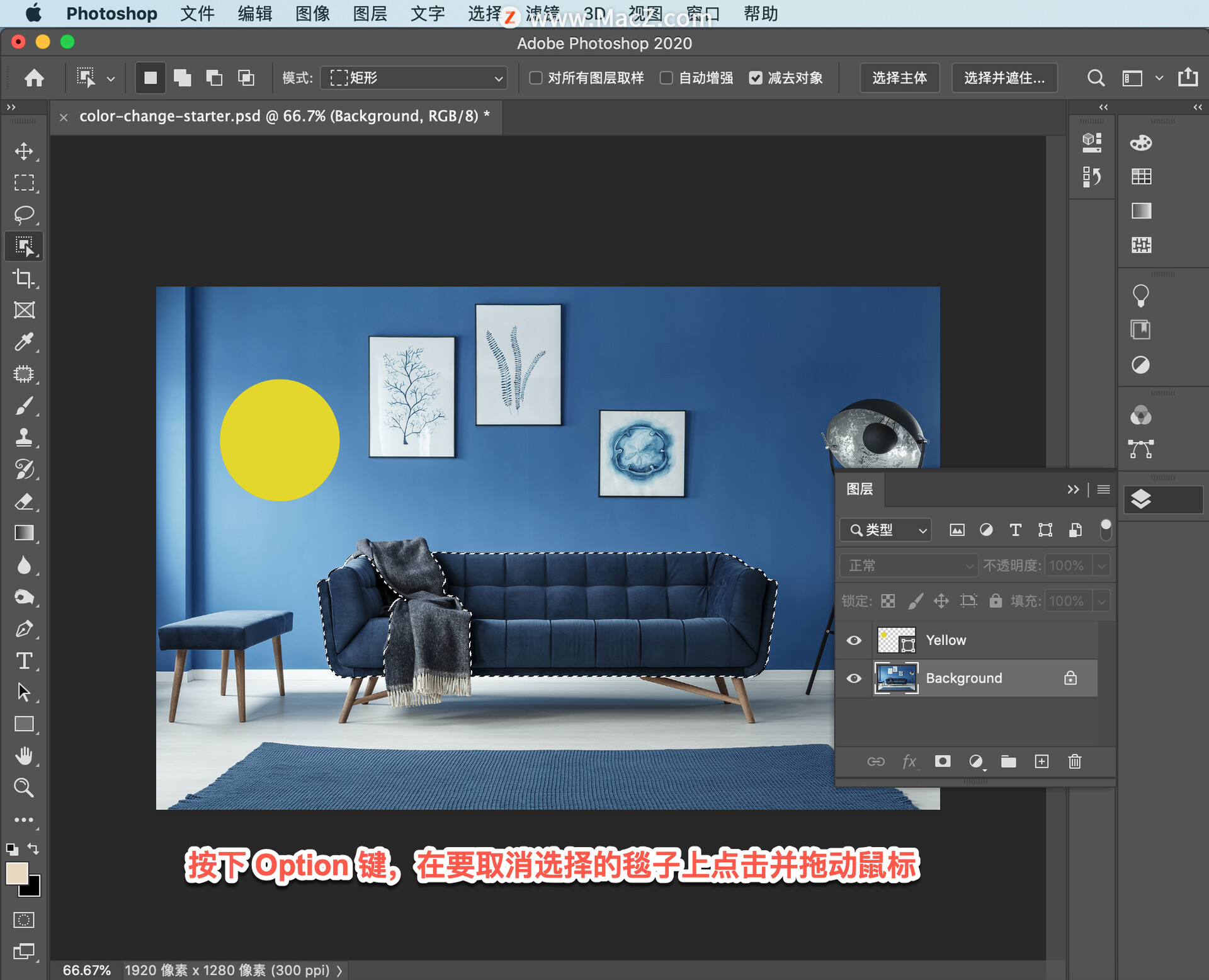Toggle layer filtering switch on
This screenshot has width=1209, height=980.
(x=1106, y=530)
